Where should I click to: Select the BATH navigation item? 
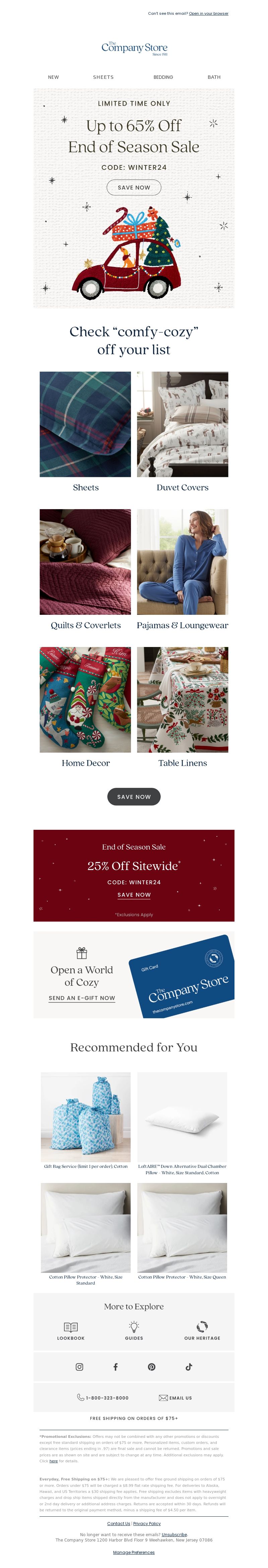[214, 77]
